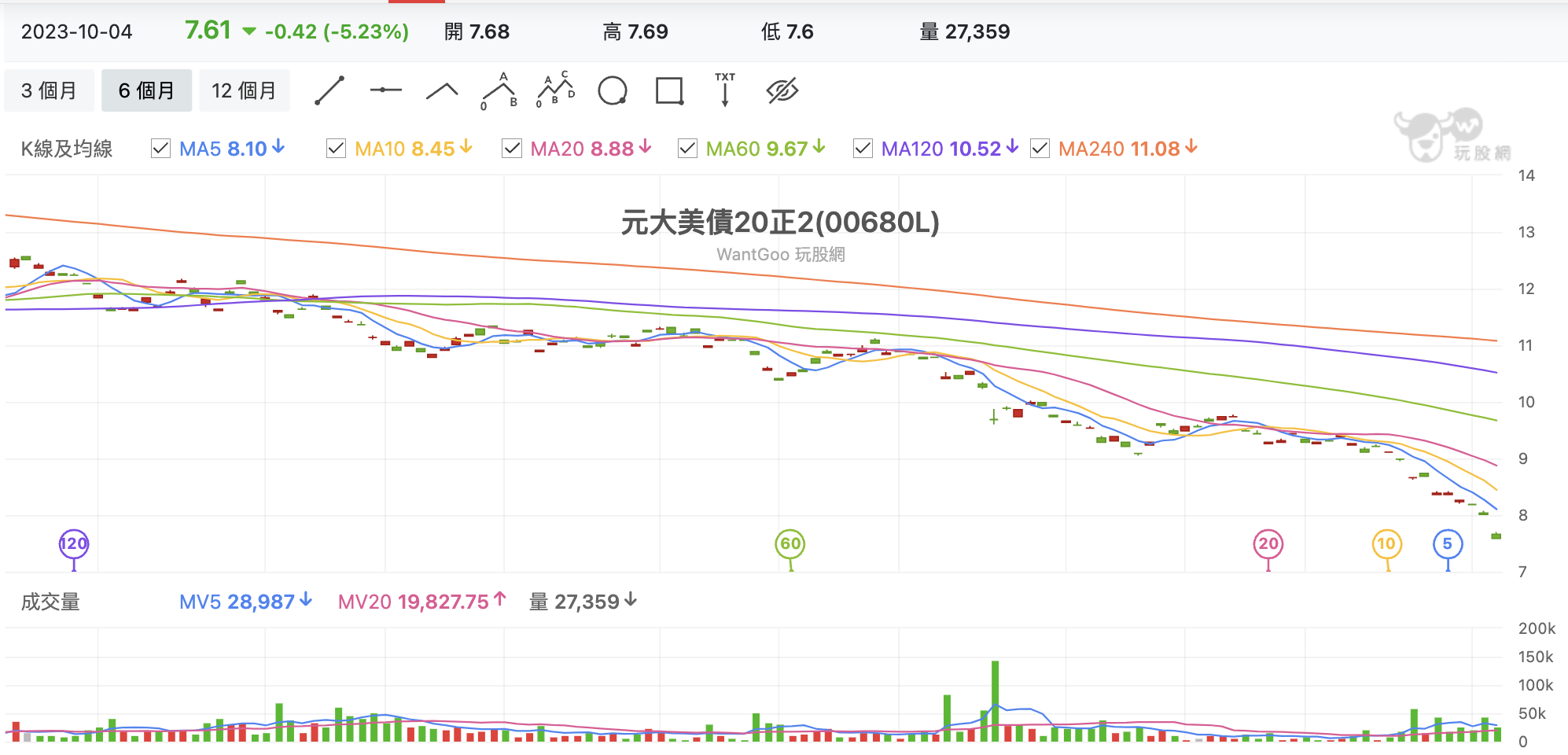
Task: Select the horizontal line drawing tool
Action: point(385,90)
